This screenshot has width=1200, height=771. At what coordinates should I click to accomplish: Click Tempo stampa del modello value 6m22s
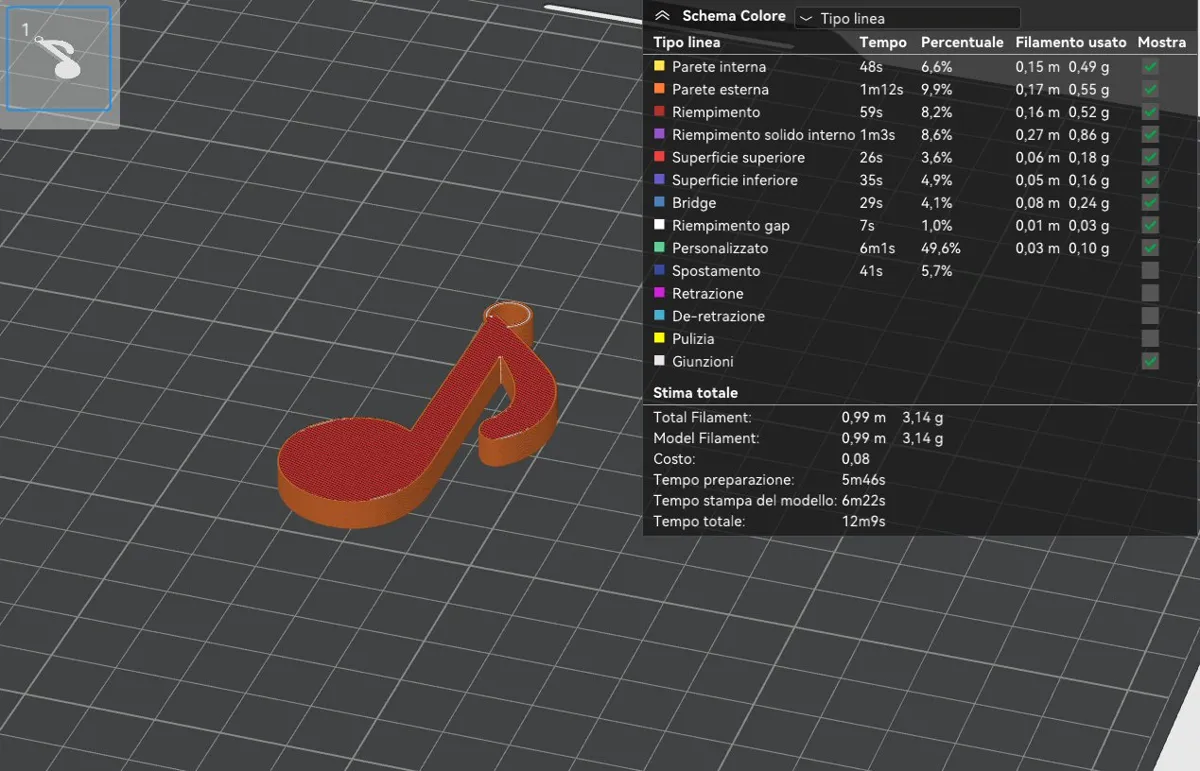click(865, 500)
